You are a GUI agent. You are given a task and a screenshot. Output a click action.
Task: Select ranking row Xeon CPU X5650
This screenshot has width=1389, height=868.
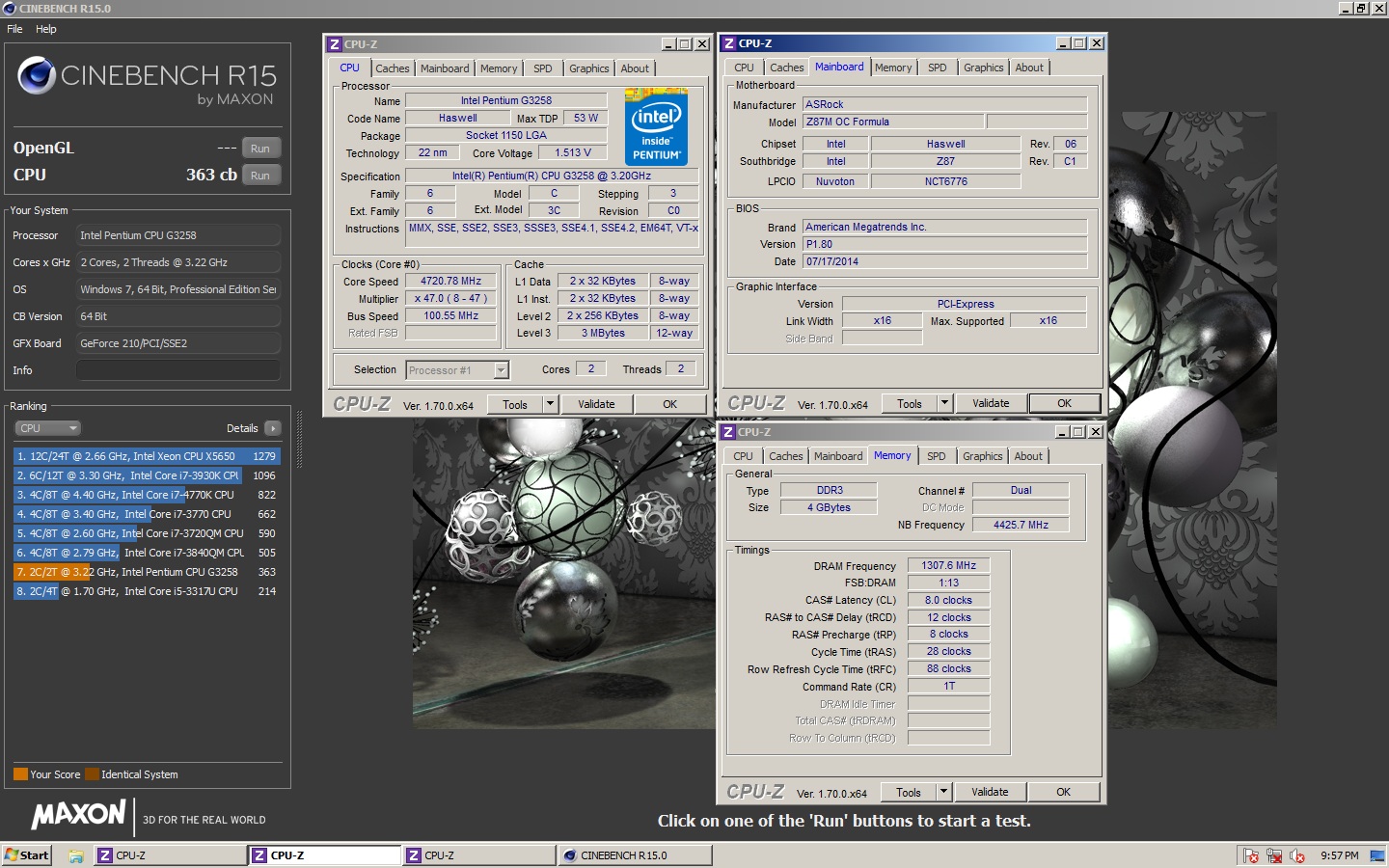[147, 456]
